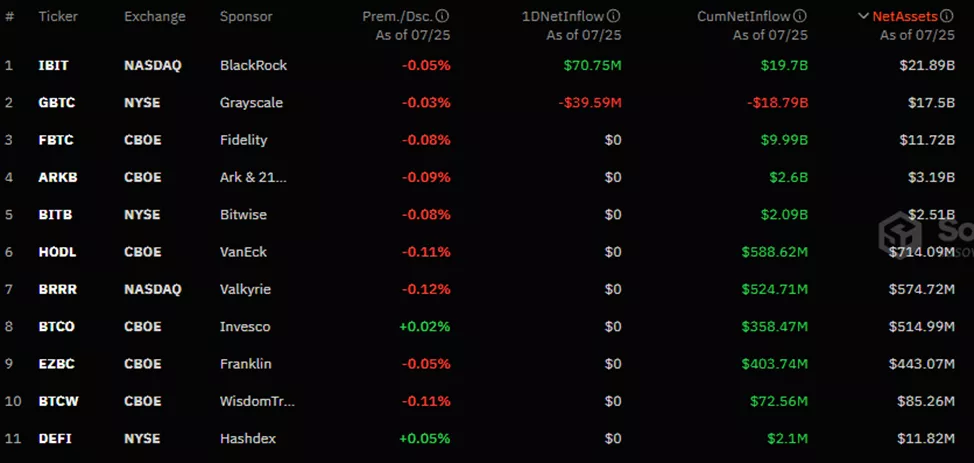The image size is (974, 463).
Task: Click the info icon beside NetAssets
Action: (949, 17)
